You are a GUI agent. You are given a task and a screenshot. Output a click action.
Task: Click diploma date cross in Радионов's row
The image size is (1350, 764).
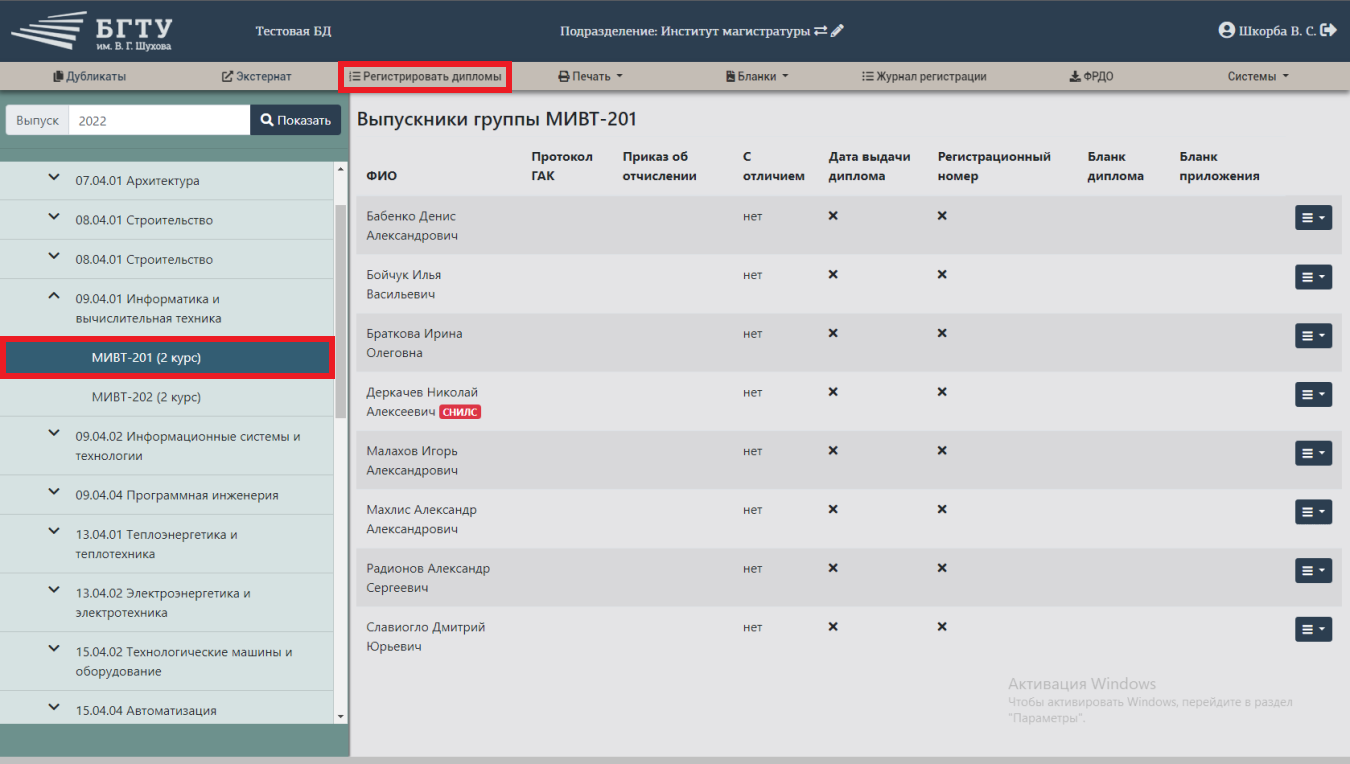833,568
